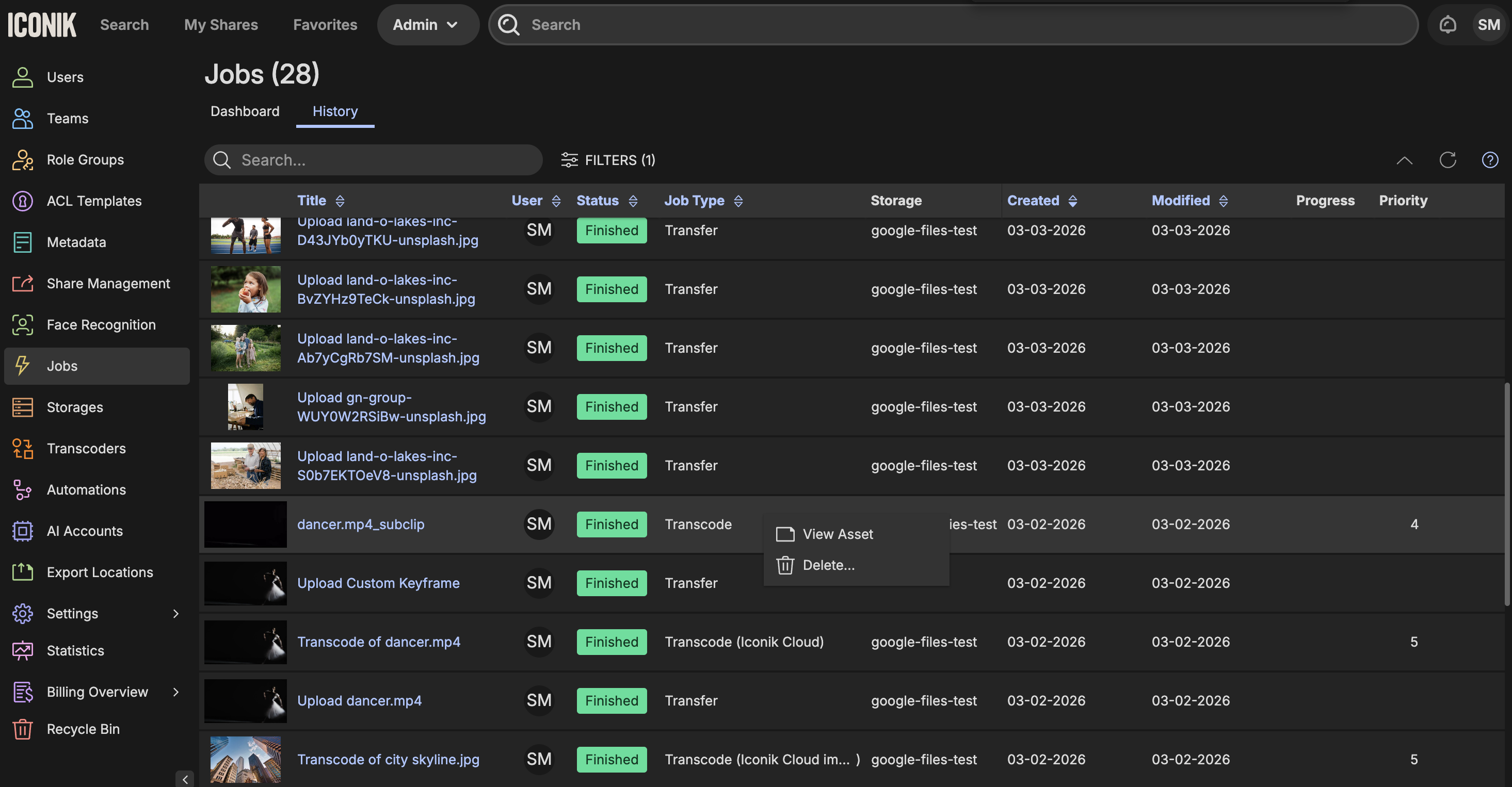Switch to the Dashboard tab

click(x=245, y=111)
